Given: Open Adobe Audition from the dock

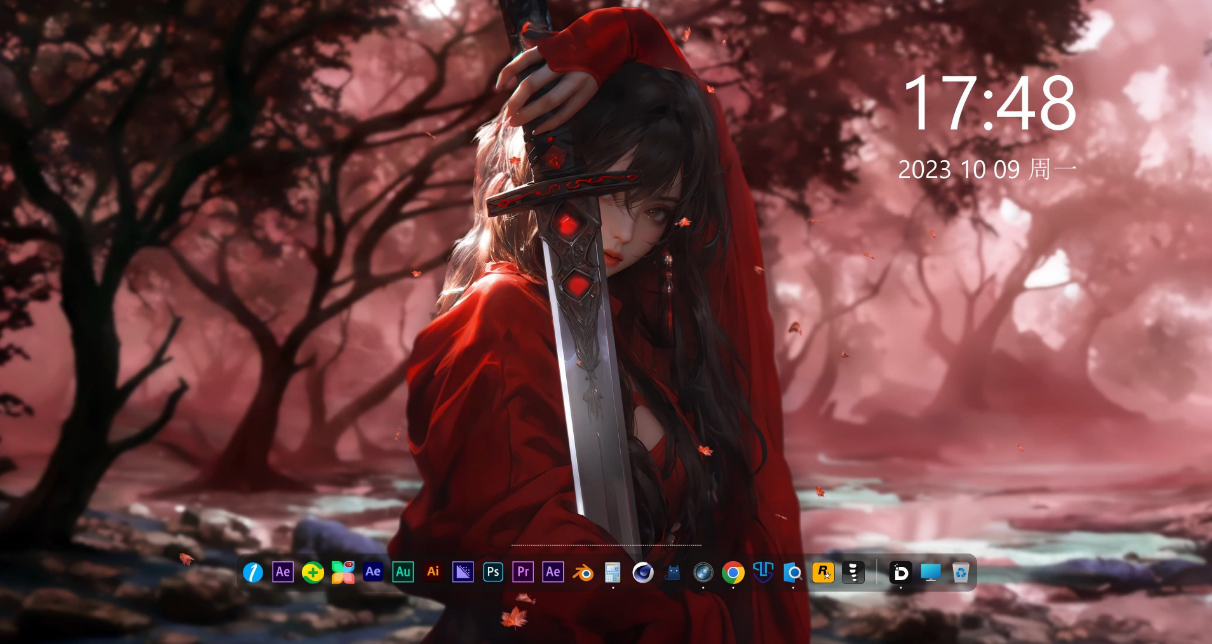Looking at the screenshot, I should click(x=403, y=572).
